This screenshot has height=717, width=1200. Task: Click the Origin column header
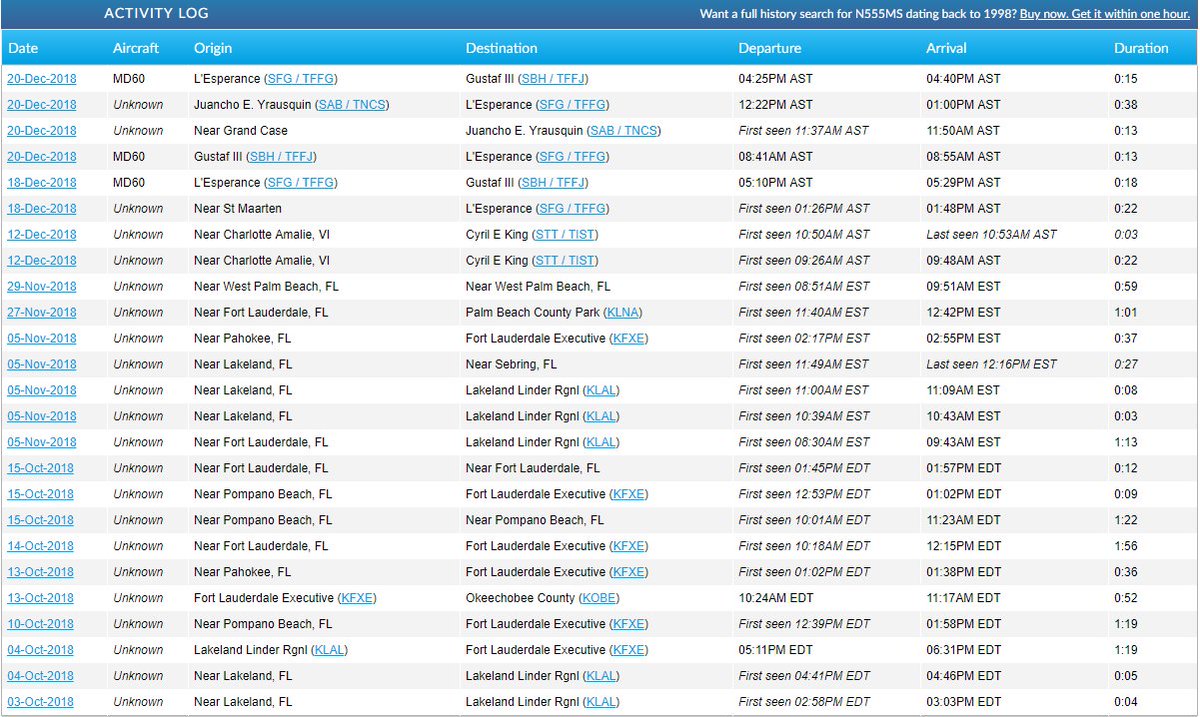(213, 48)
